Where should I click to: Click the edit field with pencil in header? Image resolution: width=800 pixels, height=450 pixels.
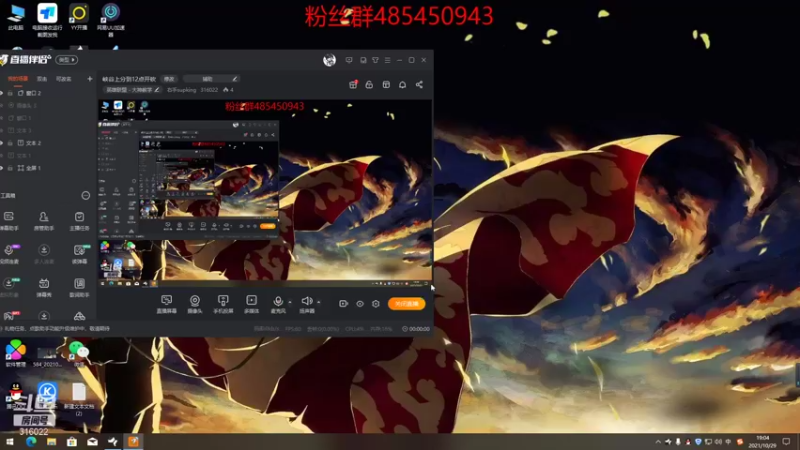tap(211, 79)
